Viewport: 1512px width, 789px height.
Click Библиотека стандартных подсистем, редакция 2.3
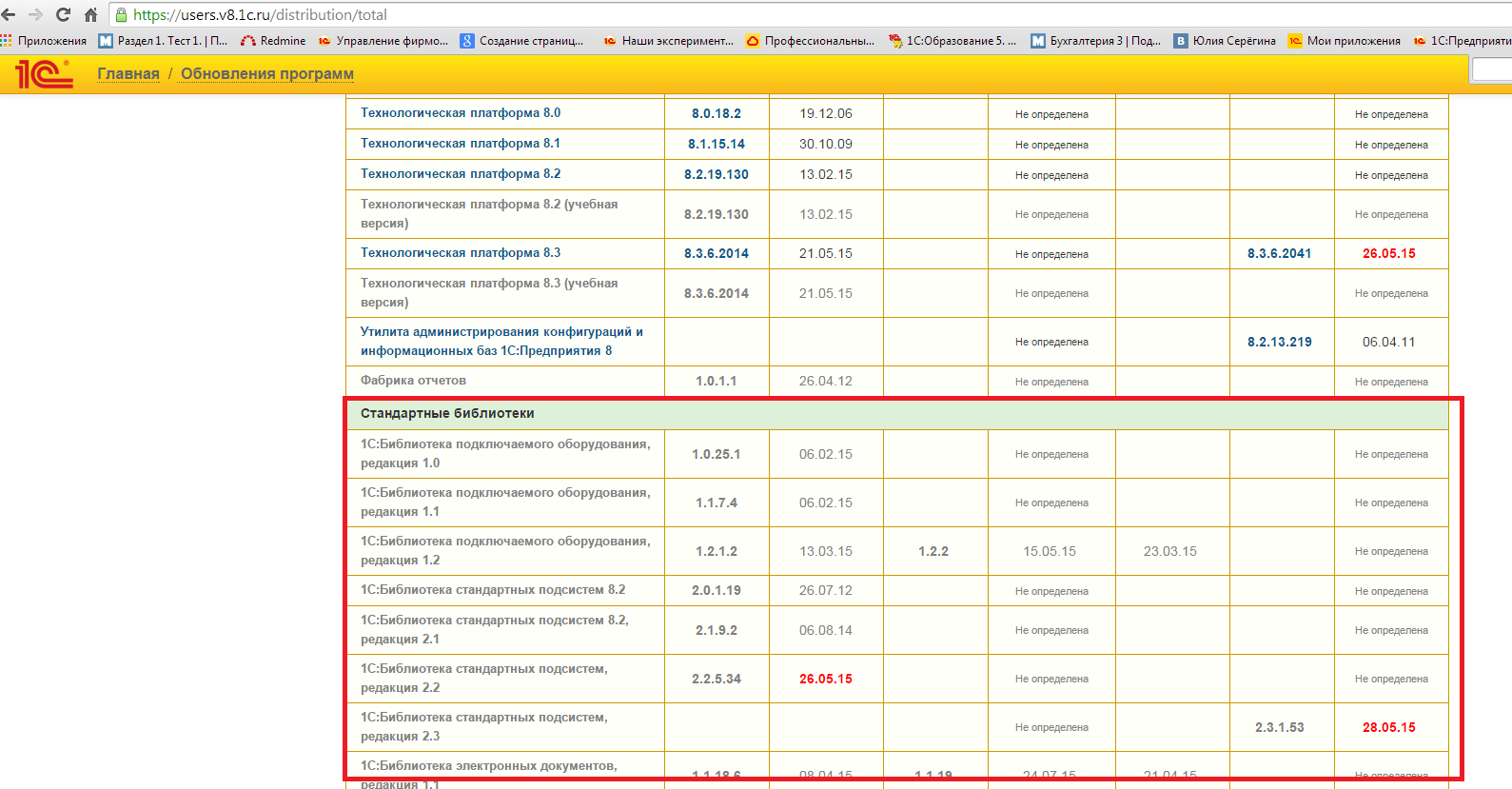(484, 727)
